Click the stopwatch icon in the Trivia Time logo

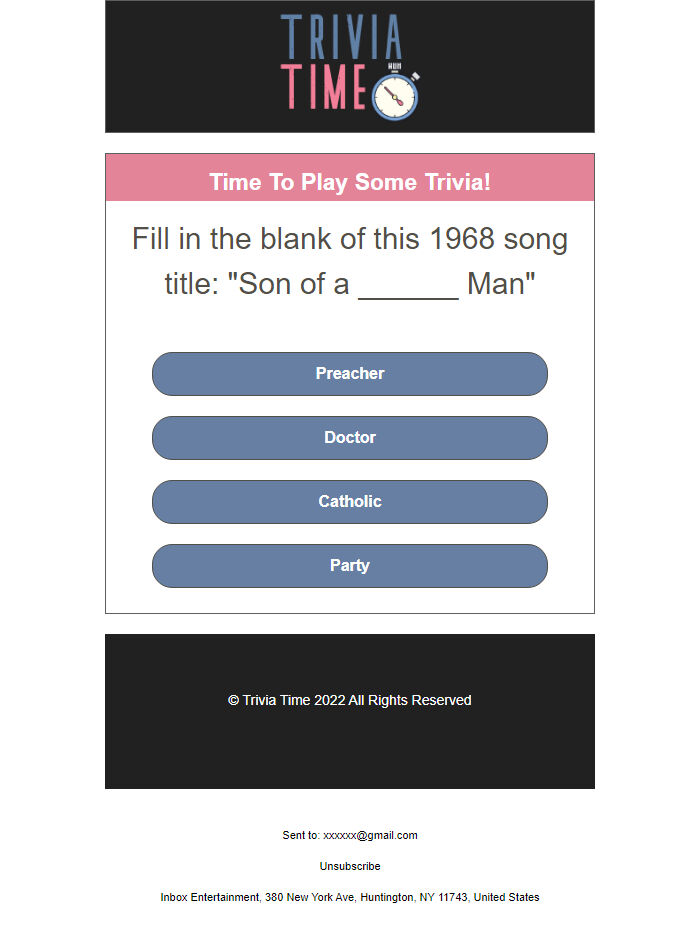tap(394, 96)
